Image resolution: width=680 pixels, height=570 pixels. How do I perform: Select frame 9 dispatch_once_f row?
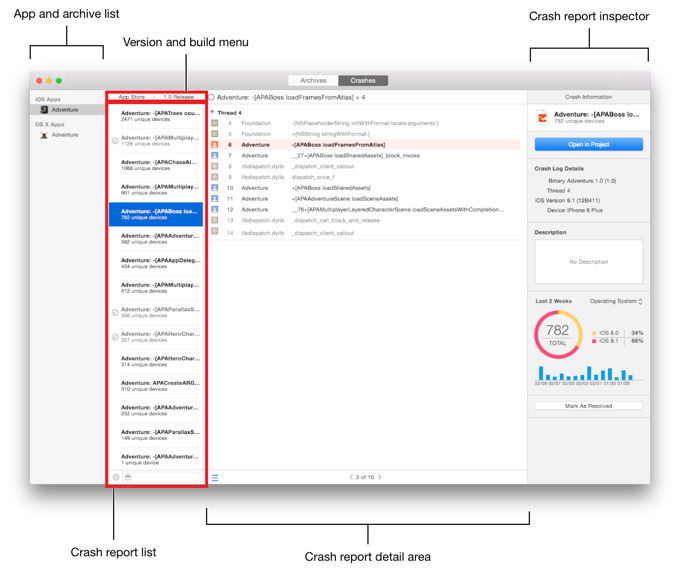pyautogui.click(x=365, y=177)
